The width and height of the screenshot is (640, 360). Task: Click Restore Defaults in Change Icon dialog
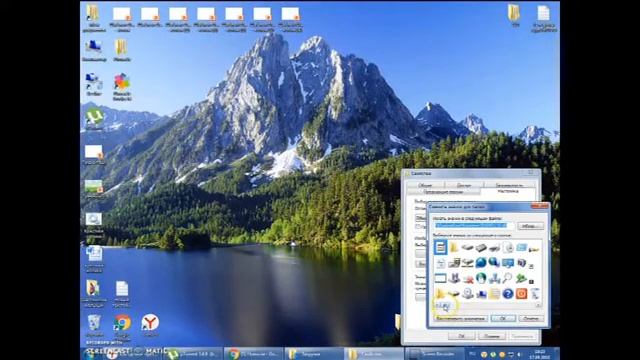460,318
